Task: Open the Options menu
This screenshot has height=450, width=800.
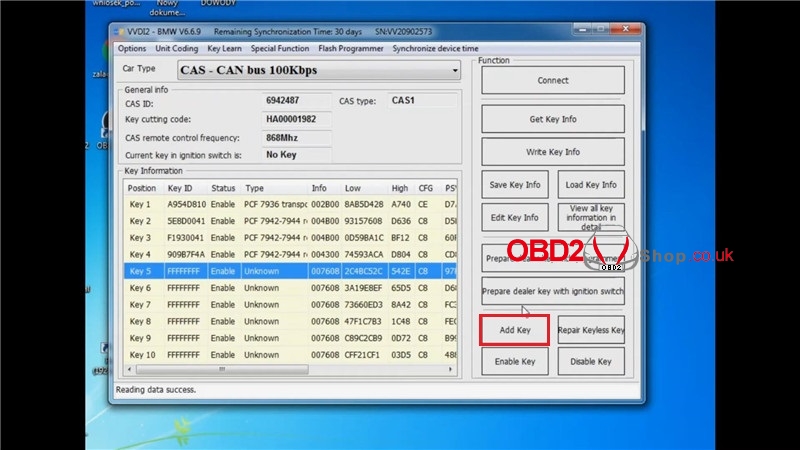Action: pos(132,48)
